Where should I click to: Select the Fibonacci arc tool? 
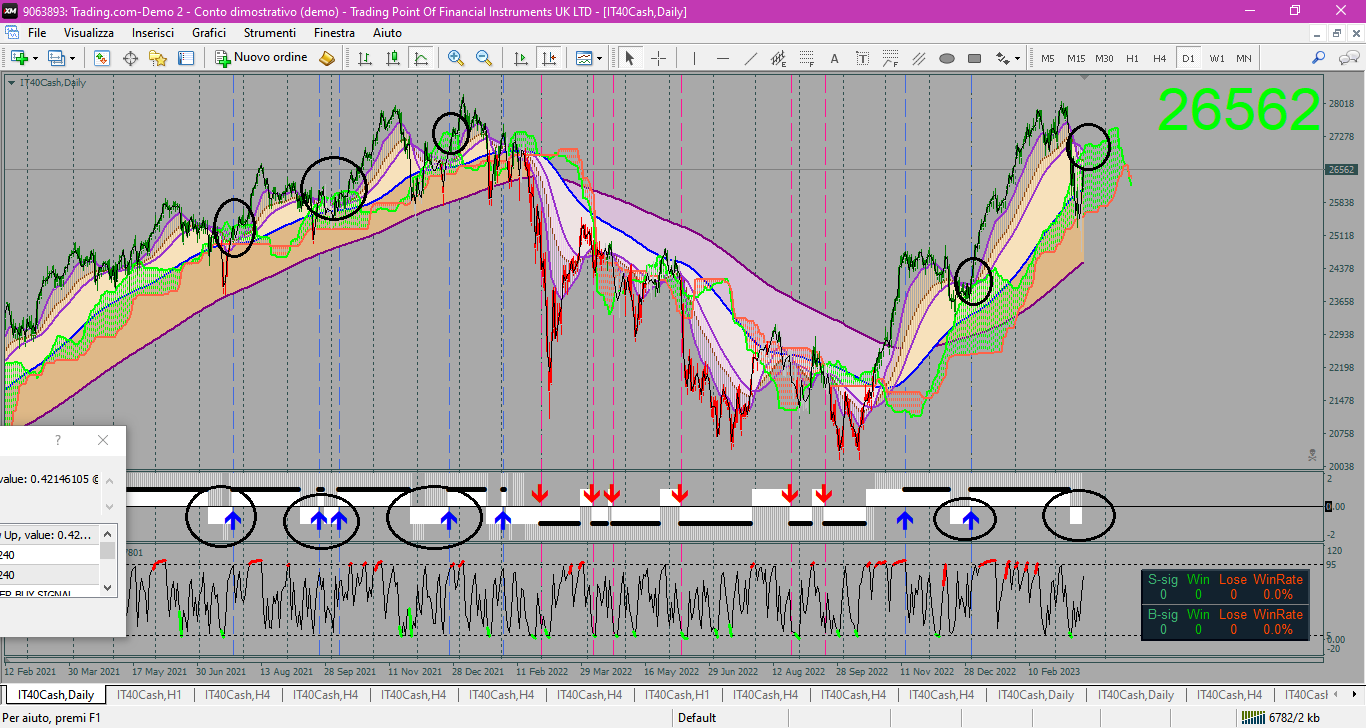(x=891, y=58)
